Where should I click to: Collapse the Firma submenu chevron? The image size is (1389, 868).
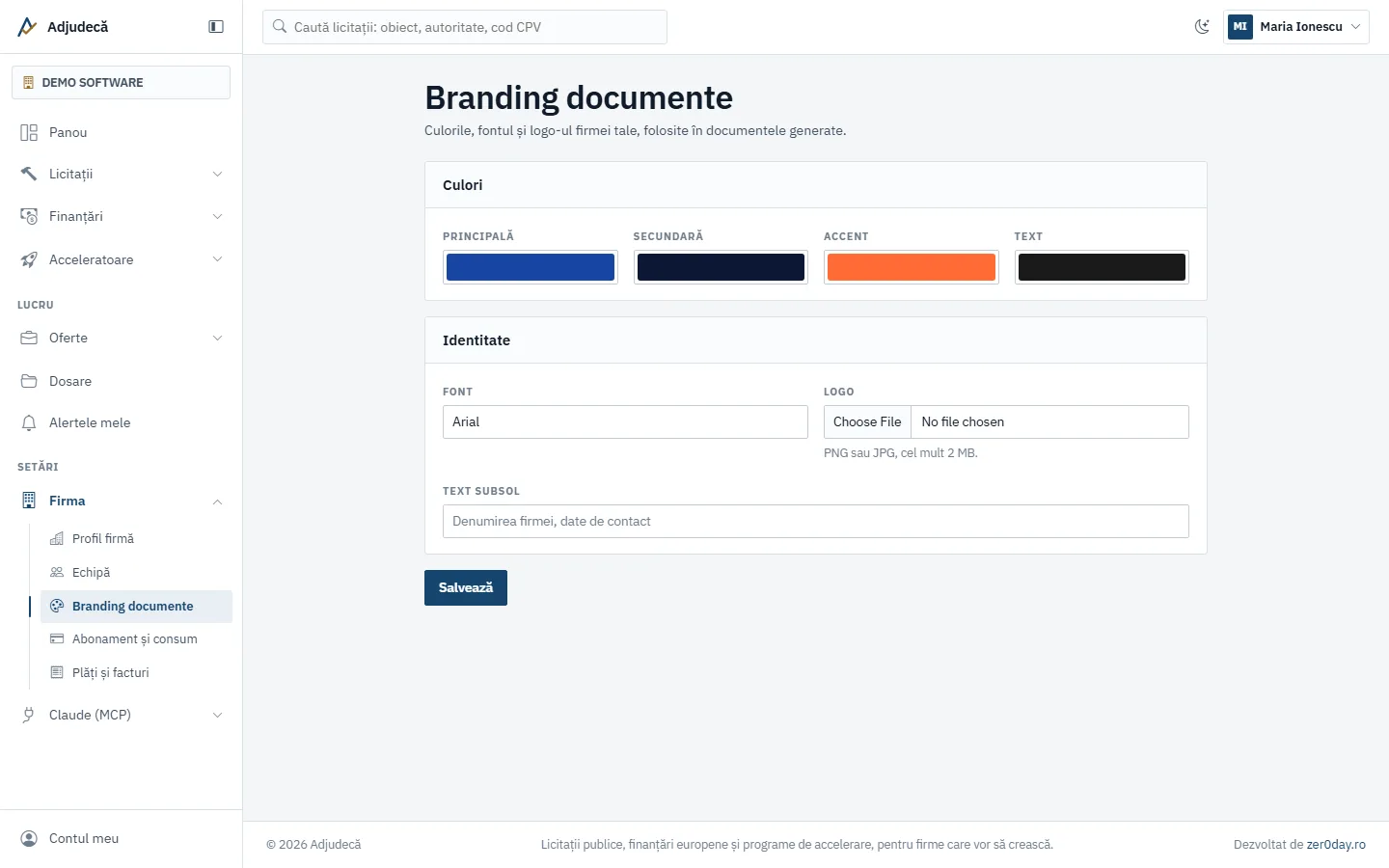[x=217, y=502]
